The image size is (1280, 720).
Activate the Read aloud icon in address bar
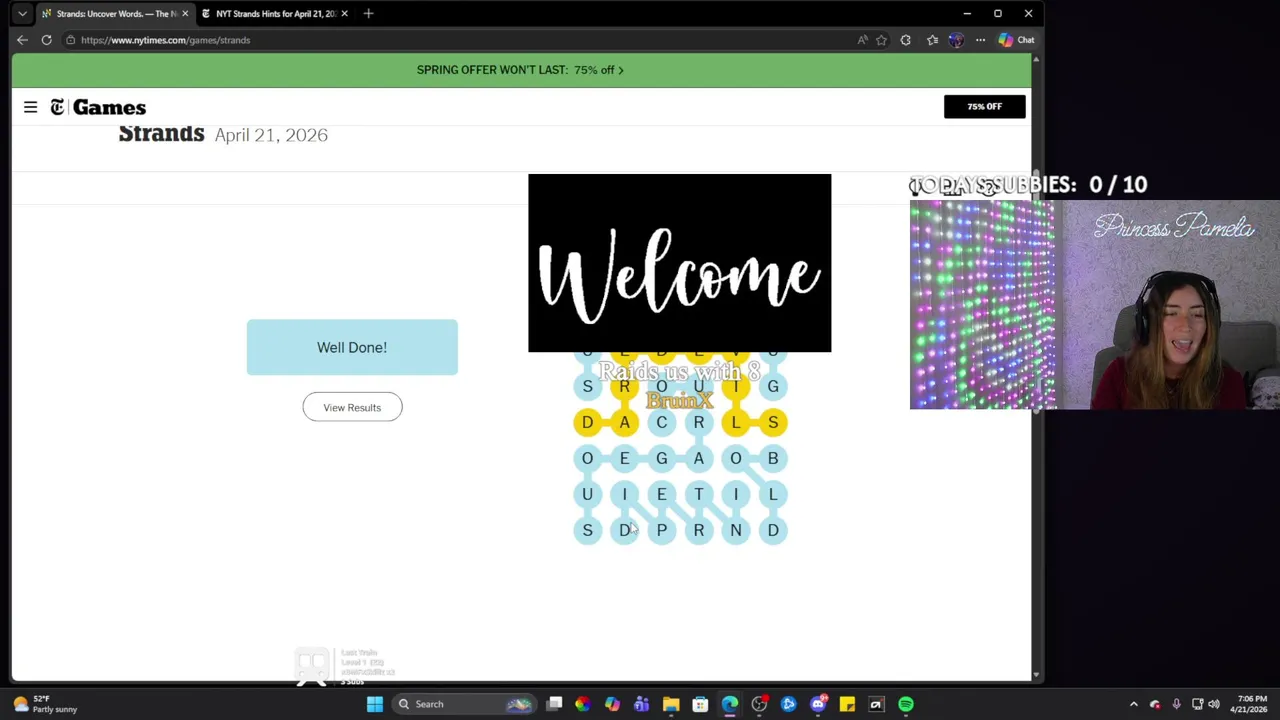tap(862, 40)
